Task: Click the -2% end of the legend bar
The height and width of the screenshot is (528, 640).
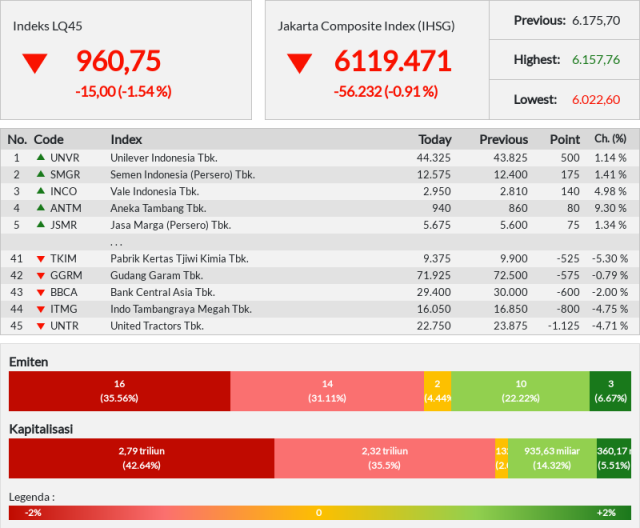Action: click(33, 512)
